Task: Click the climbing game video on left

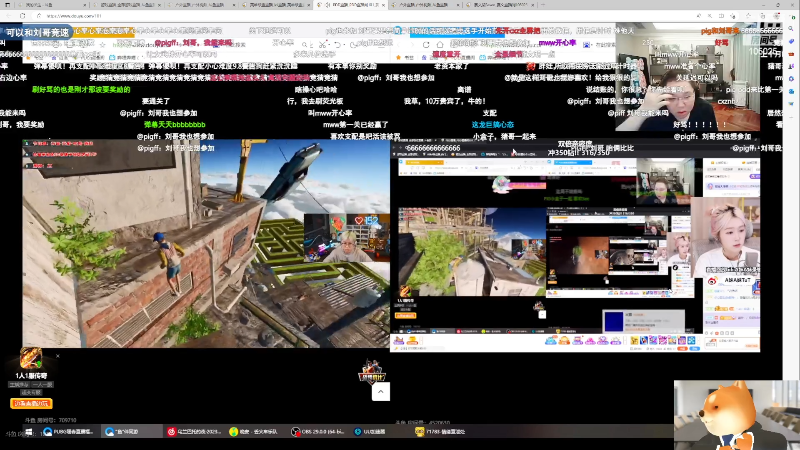Action: [206, 243]
